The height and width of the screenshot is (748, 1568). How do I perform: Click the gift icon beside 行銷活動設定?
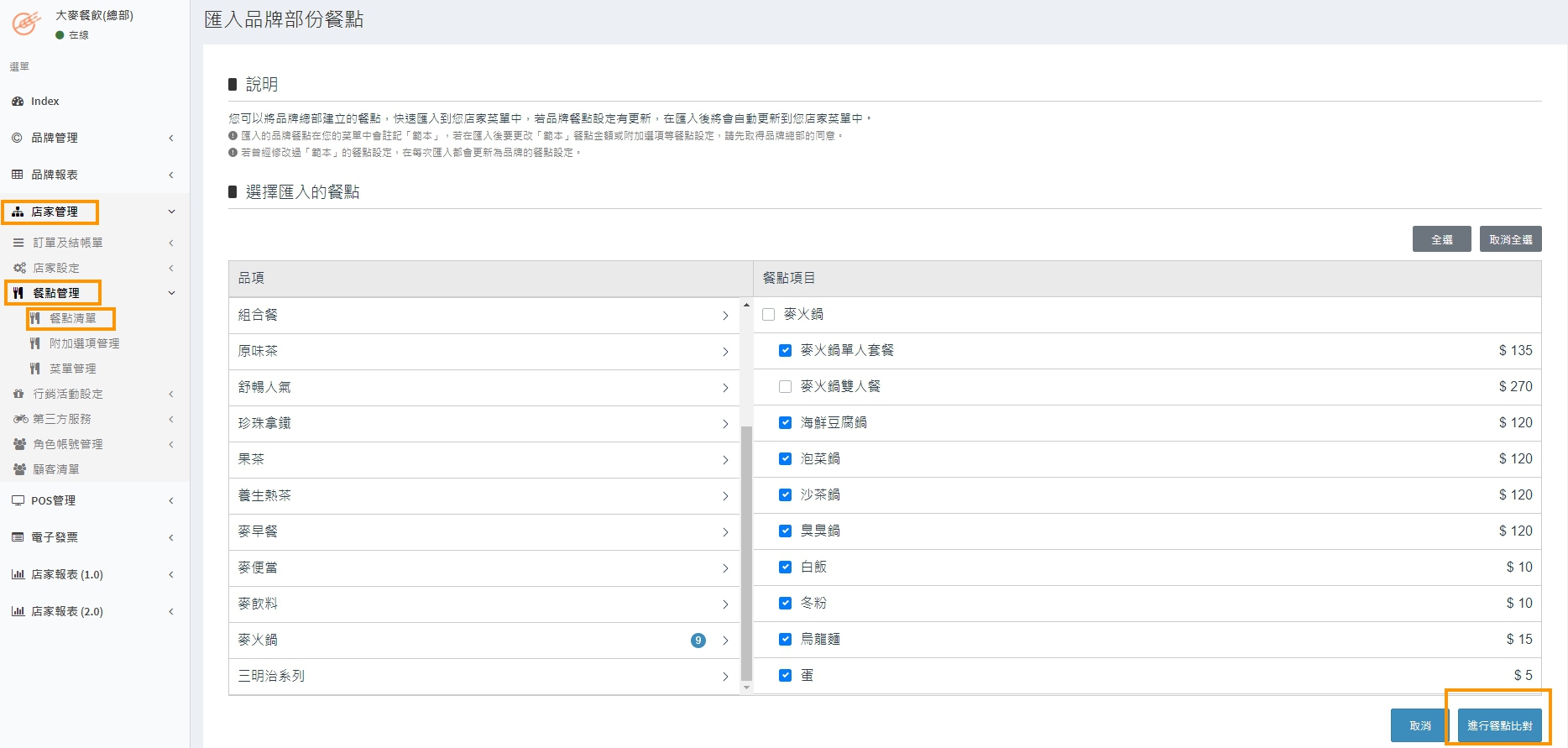pyautogui.click(x=19, y=394)
